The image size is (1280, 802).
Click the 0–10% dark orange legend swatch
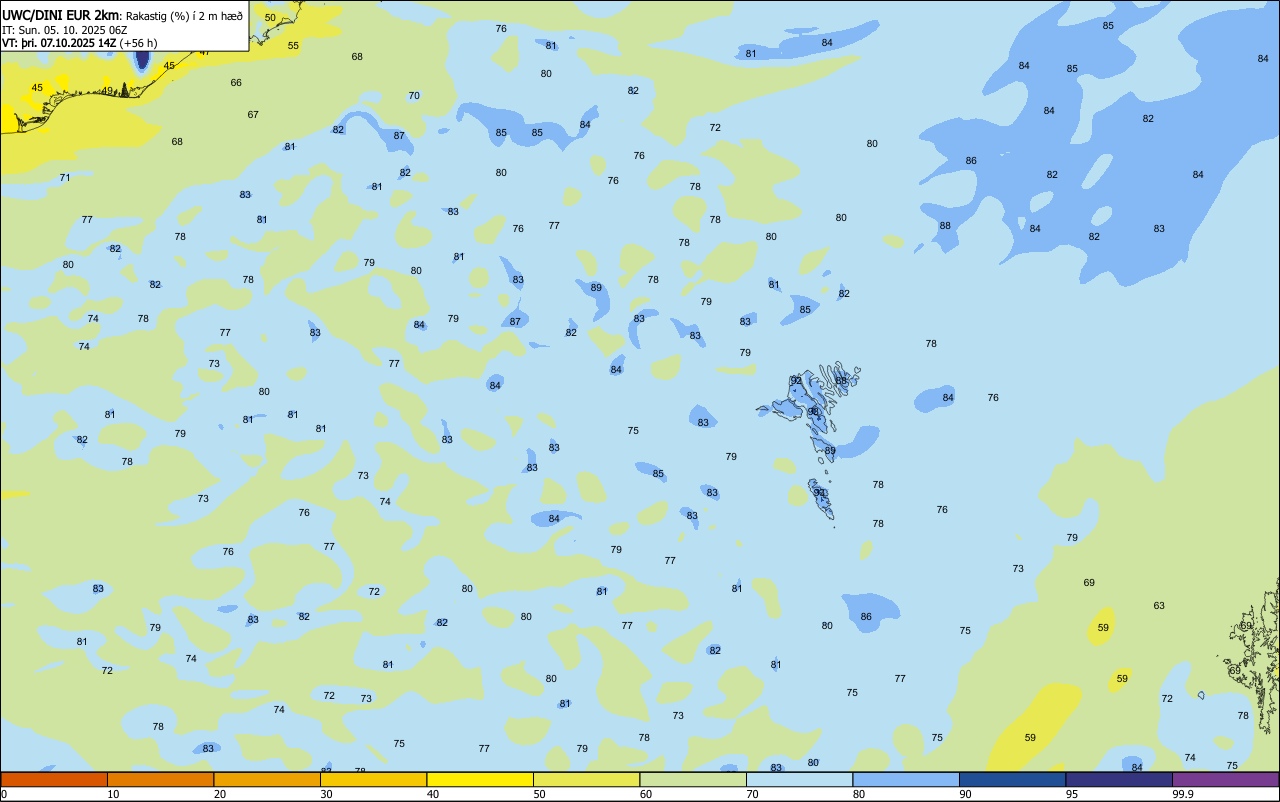pos(54,779)
